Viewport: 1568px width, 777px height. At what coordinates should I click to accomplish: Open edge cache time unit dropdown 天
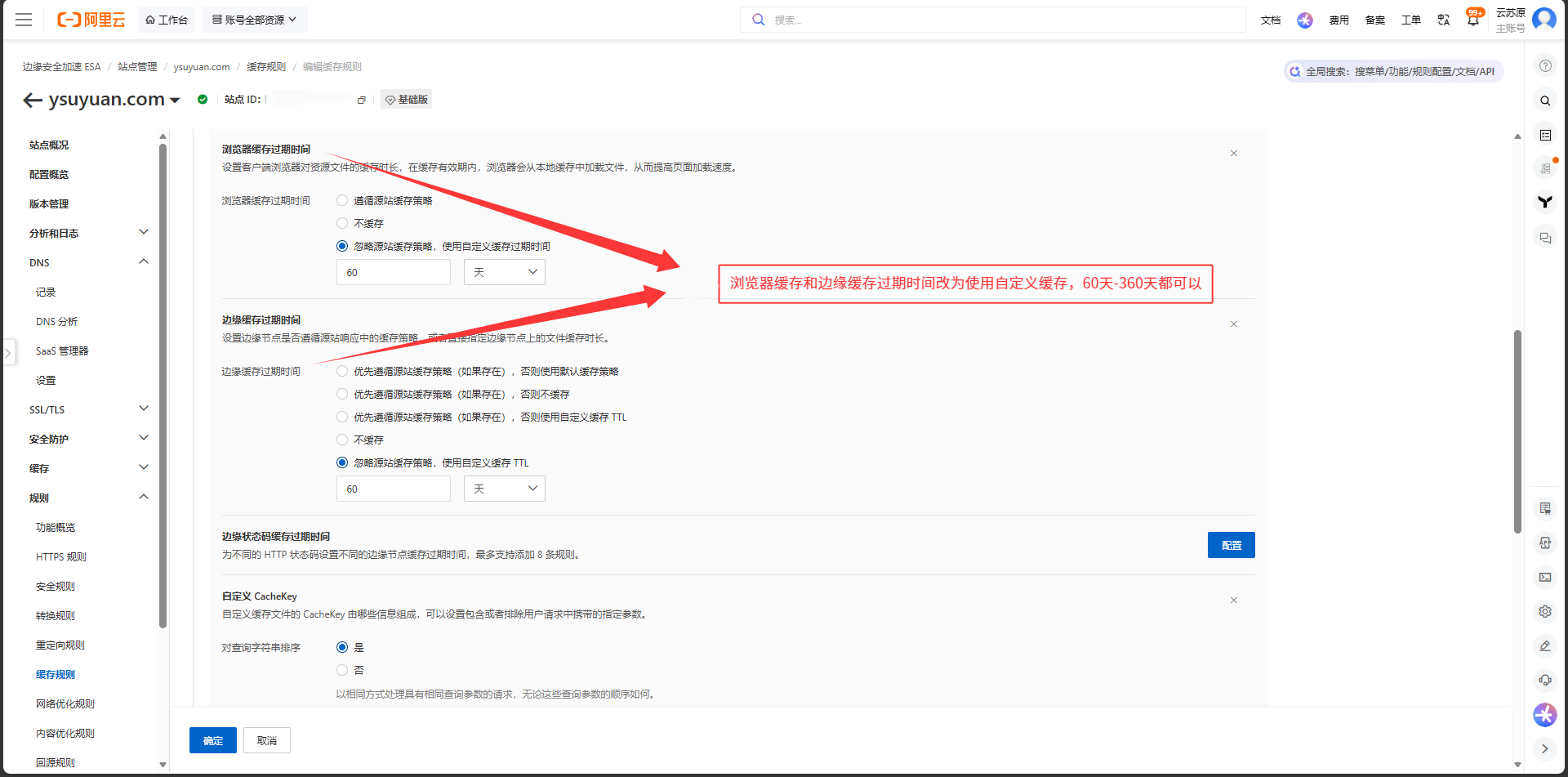[505, 489]
